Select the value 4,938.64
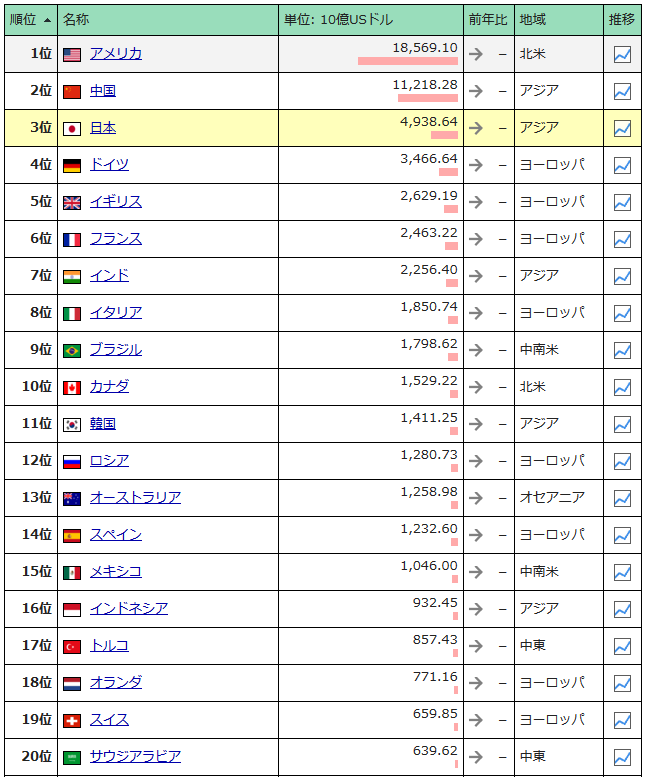 tap(429, 122)
